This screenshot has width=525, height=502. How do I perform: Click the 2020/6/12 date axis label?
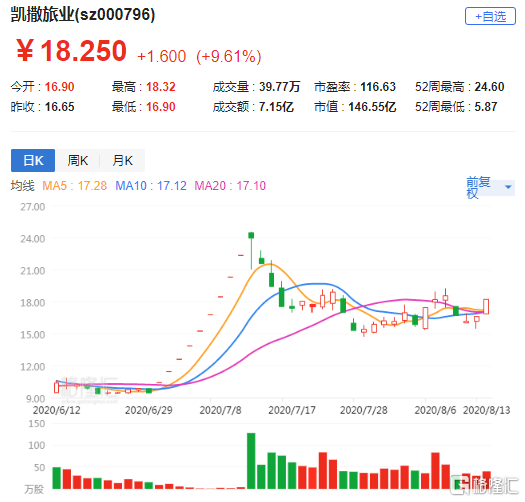coord(57,410)
